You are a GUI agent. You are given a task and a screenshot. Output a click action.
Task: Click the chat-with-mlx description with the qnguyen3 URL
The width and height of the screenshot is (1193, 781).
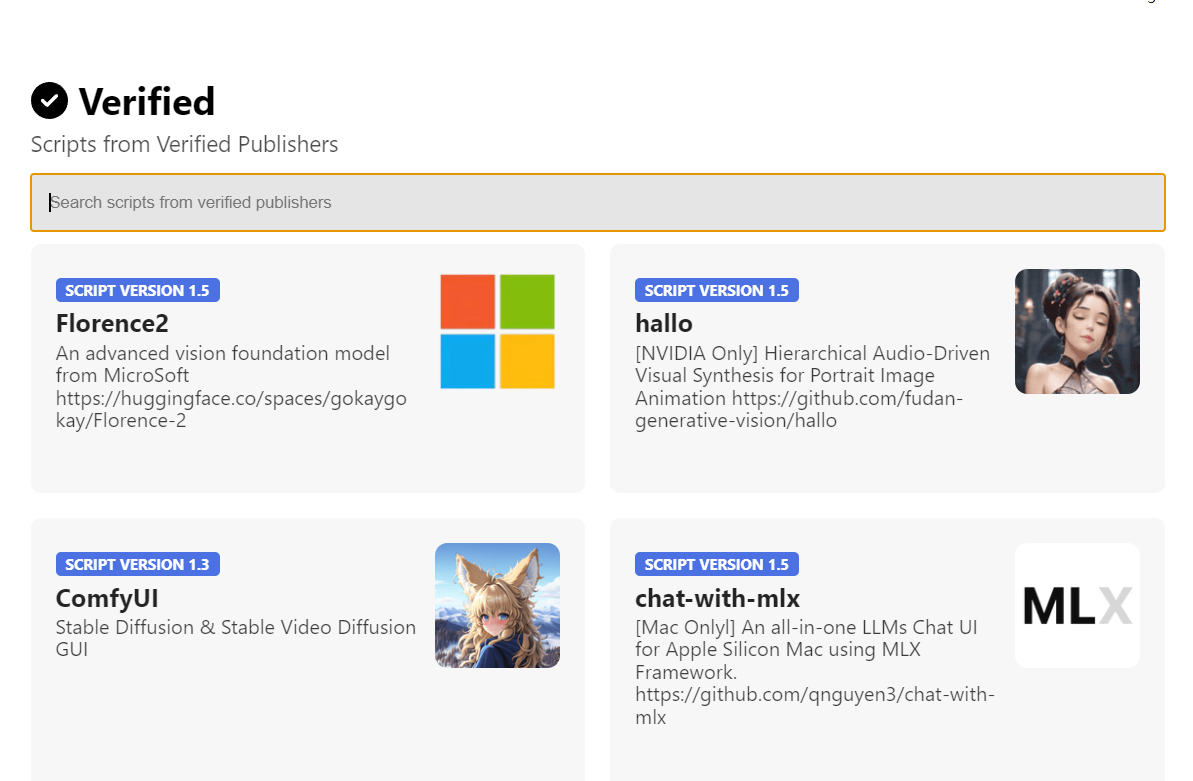[x=814, y=672]
